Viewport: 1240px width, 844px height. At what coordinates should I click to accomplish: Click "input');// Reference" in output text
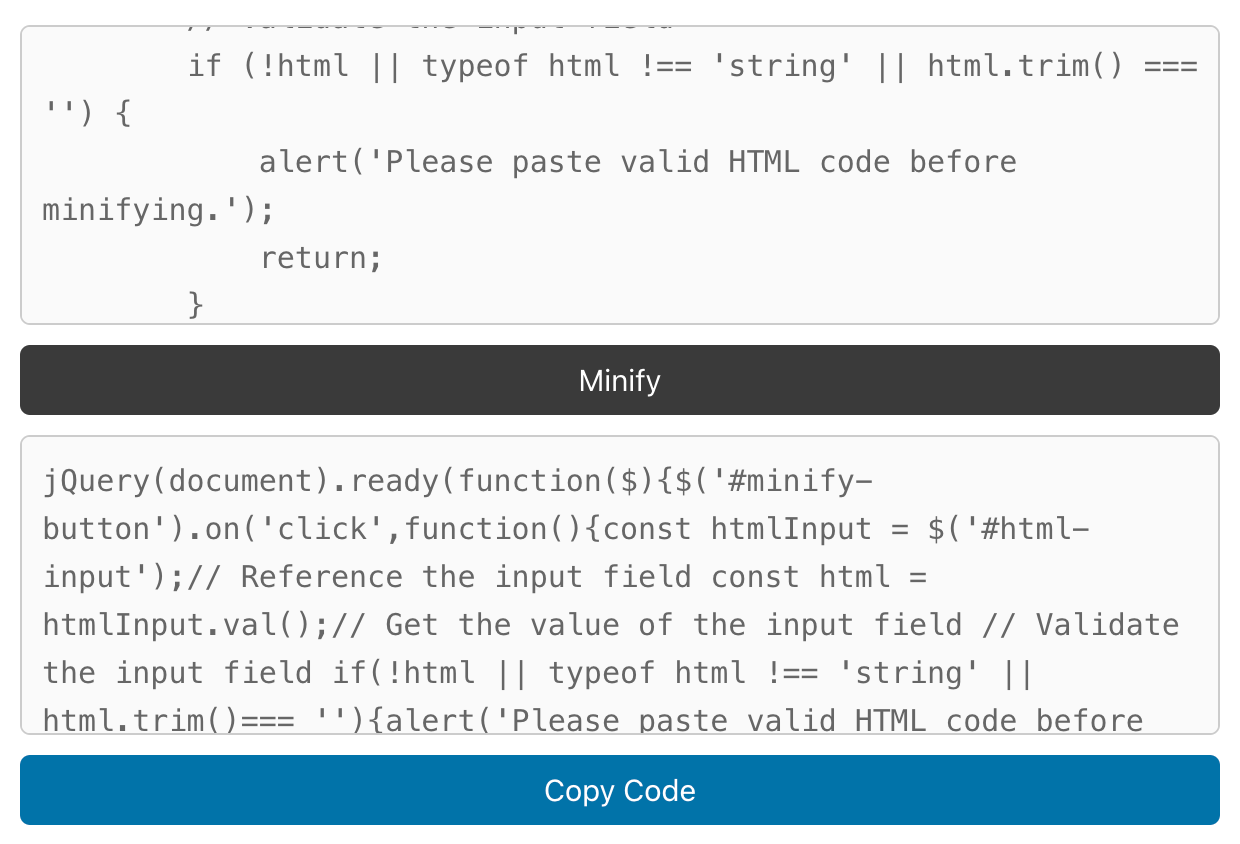[x=222, y=577]
